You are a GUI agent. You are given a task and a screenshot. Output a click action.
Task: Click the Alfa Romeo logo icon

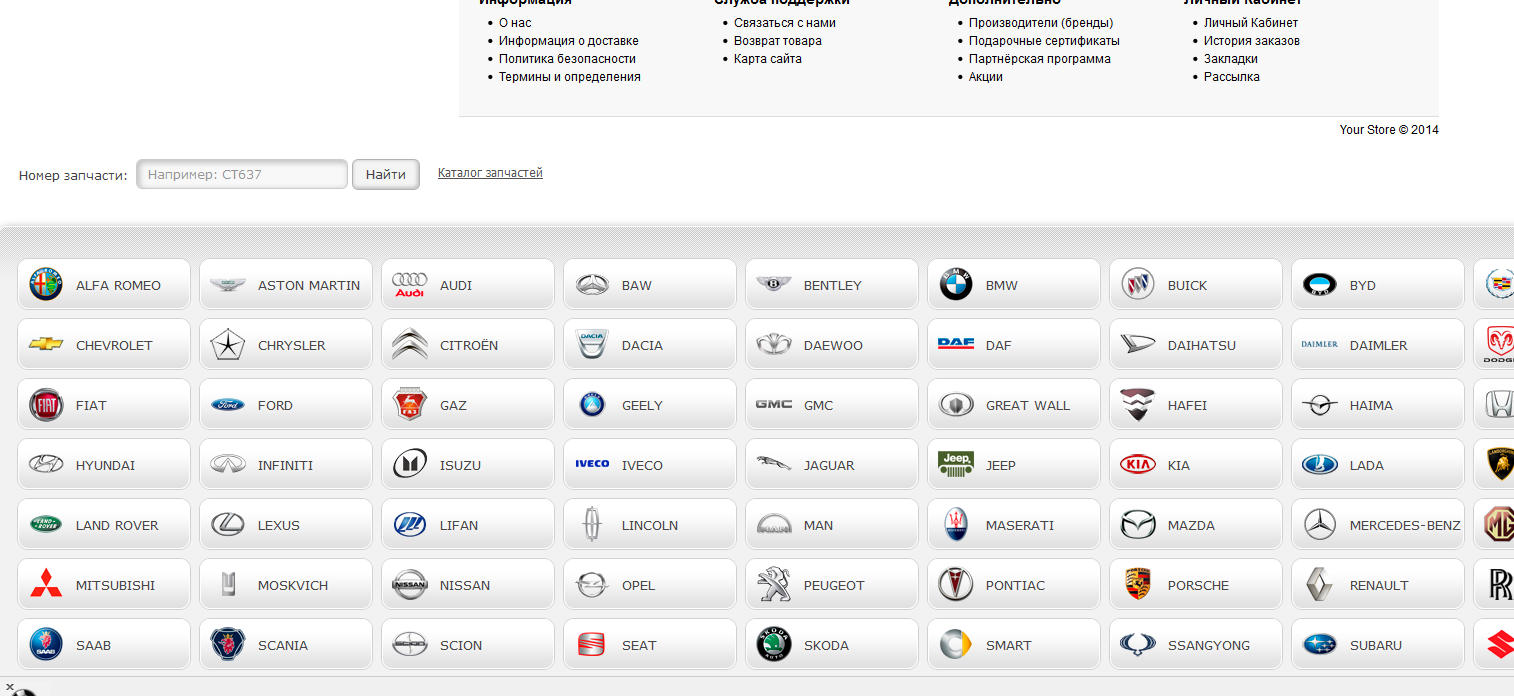coord(46,285)
